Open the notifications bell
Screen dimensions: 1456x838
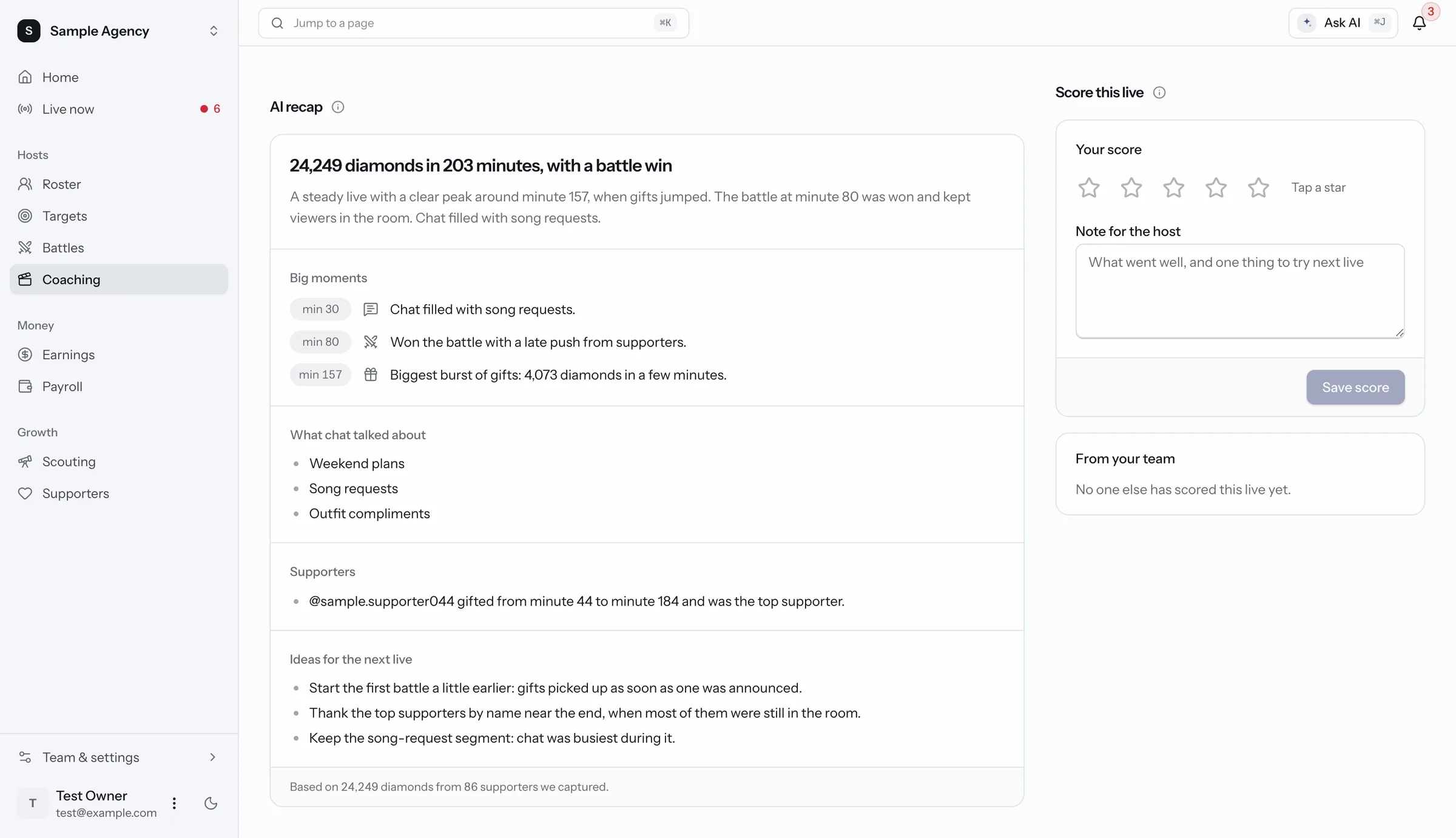(1419, 23)
